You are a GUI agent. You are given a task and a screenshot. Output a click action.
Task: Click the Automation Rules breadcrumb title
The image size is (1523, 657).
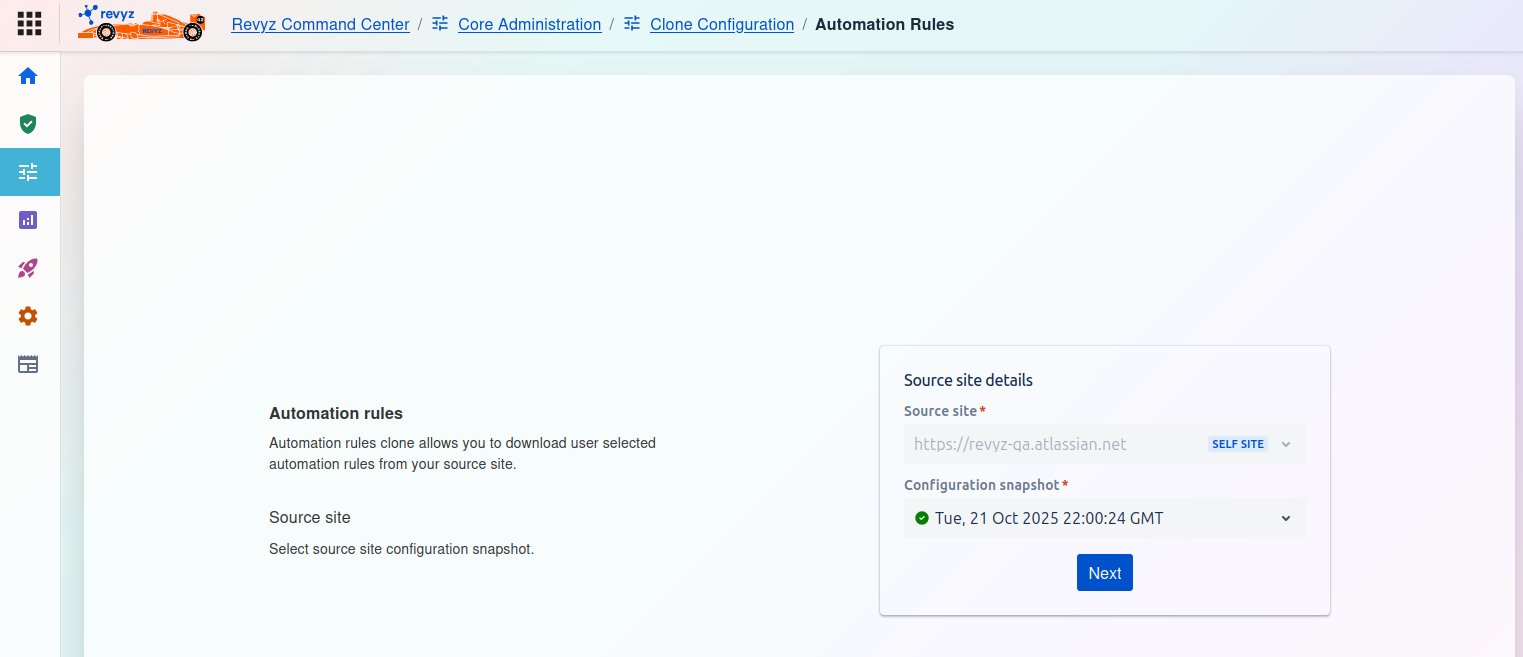(x=884, y=24)
